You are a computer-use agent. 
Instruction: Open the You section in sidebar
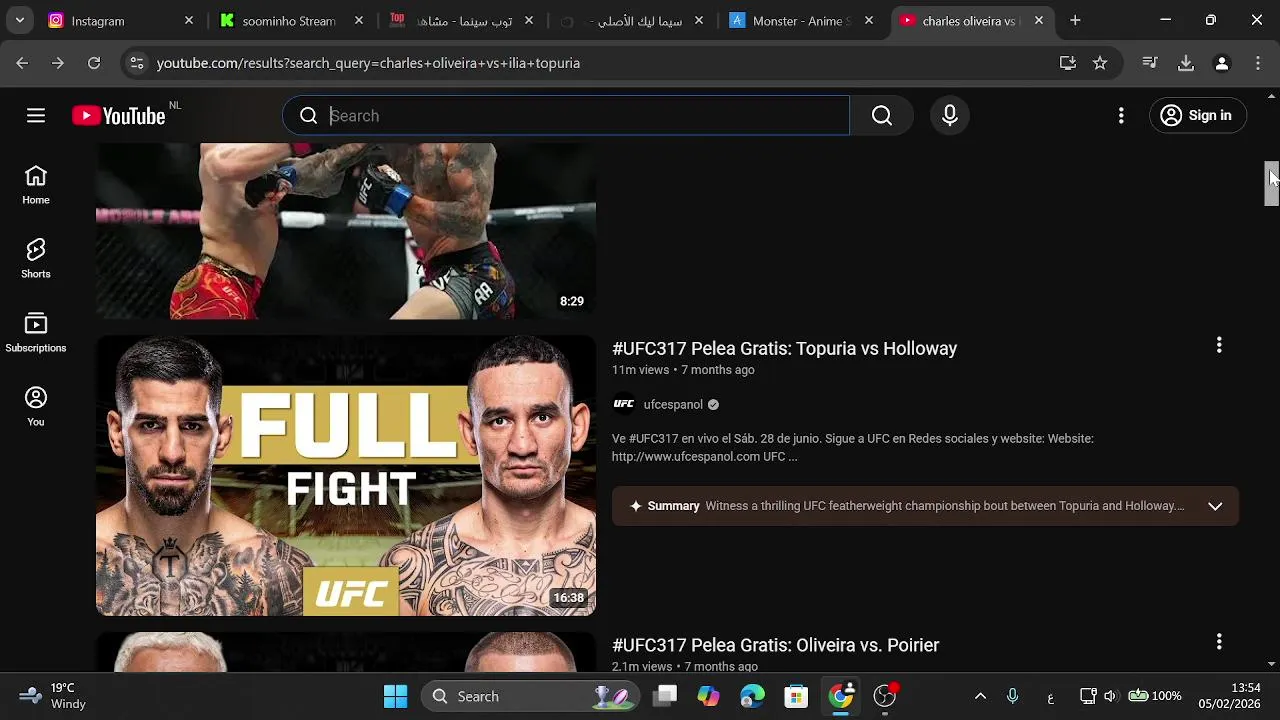(x=36, y=408)
